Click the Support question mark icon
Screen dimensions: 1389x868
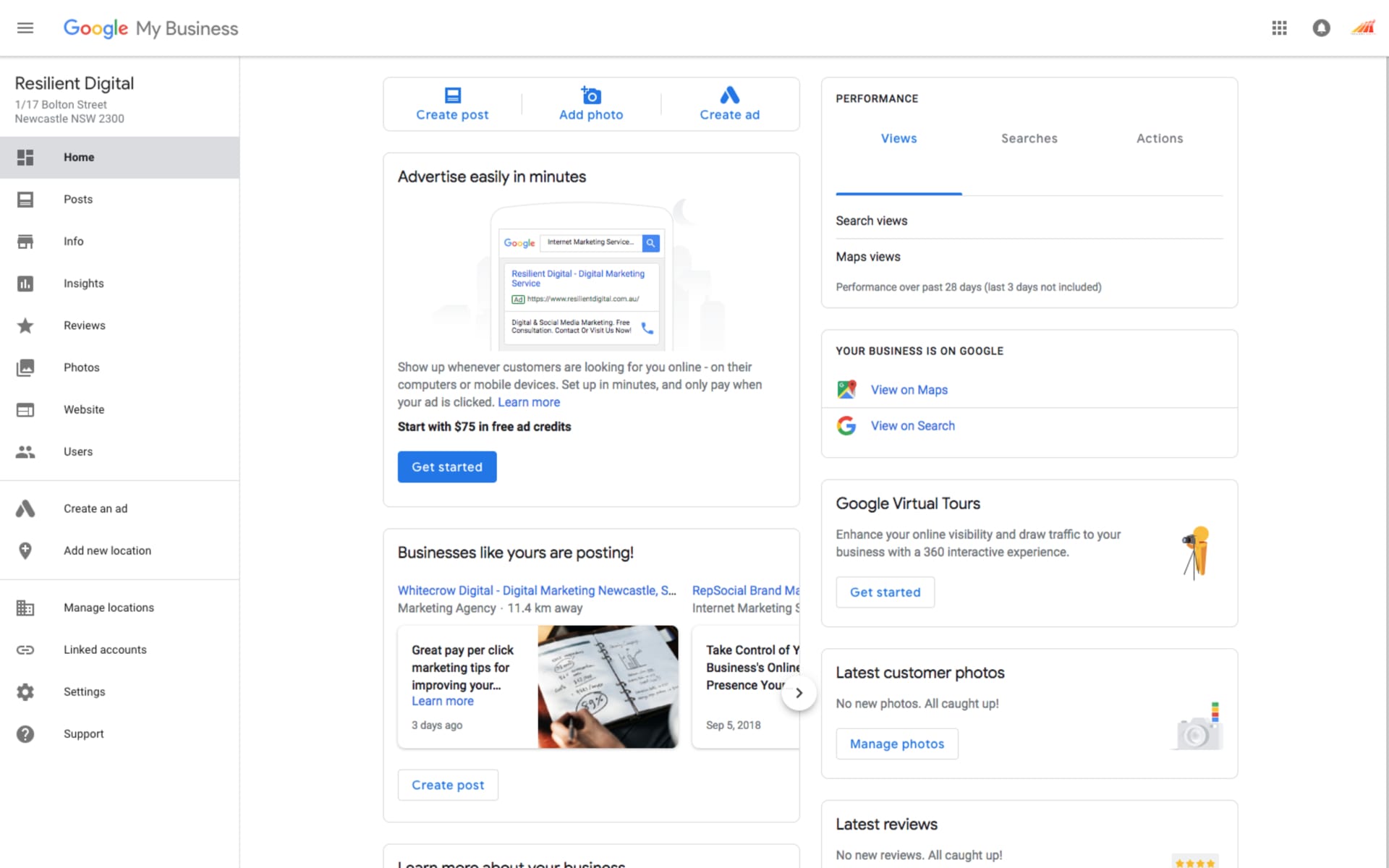[x=25, y=733]
